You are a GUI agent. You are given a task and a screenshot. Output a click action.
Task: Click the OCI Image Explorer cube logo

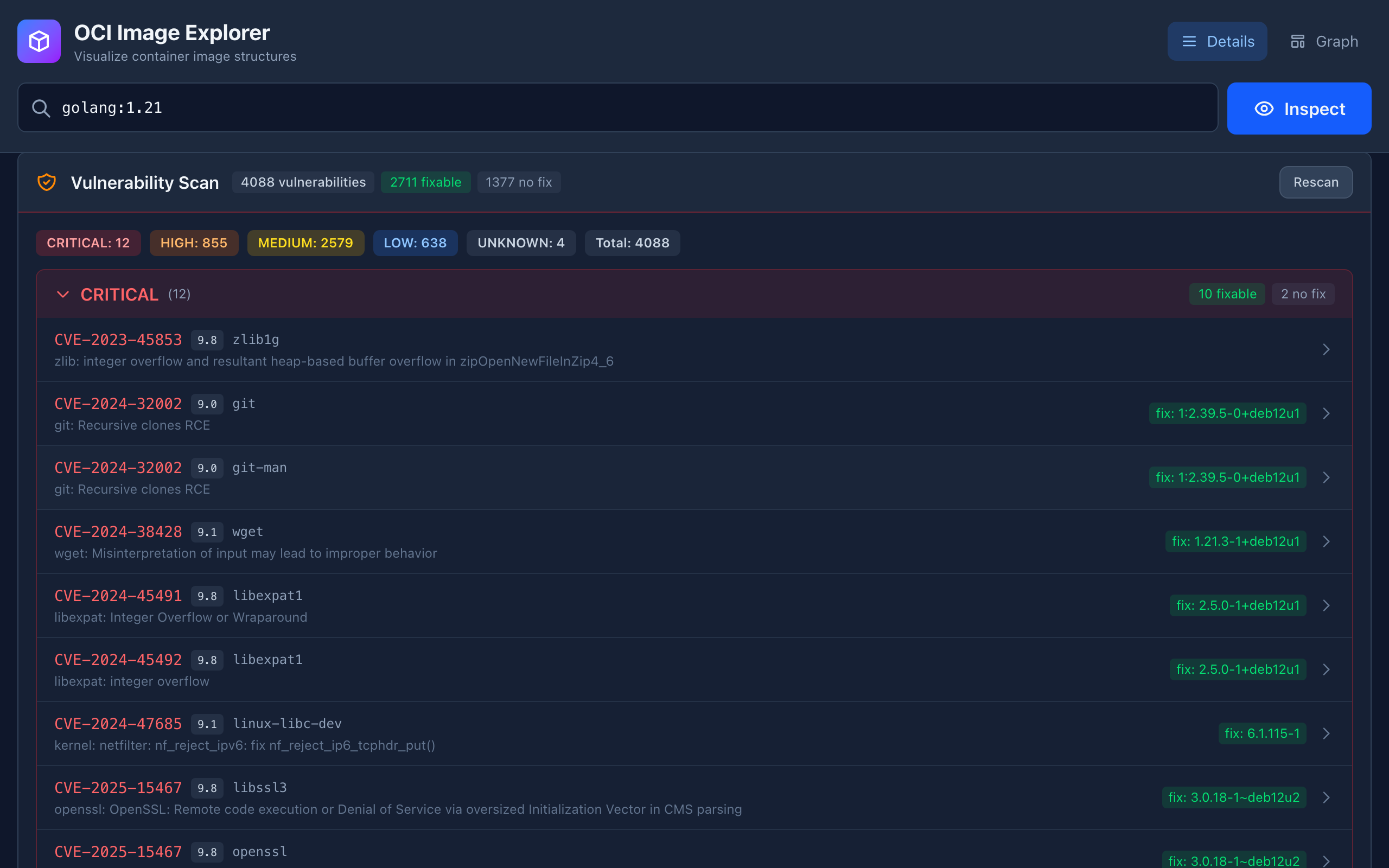coord(39,41)
